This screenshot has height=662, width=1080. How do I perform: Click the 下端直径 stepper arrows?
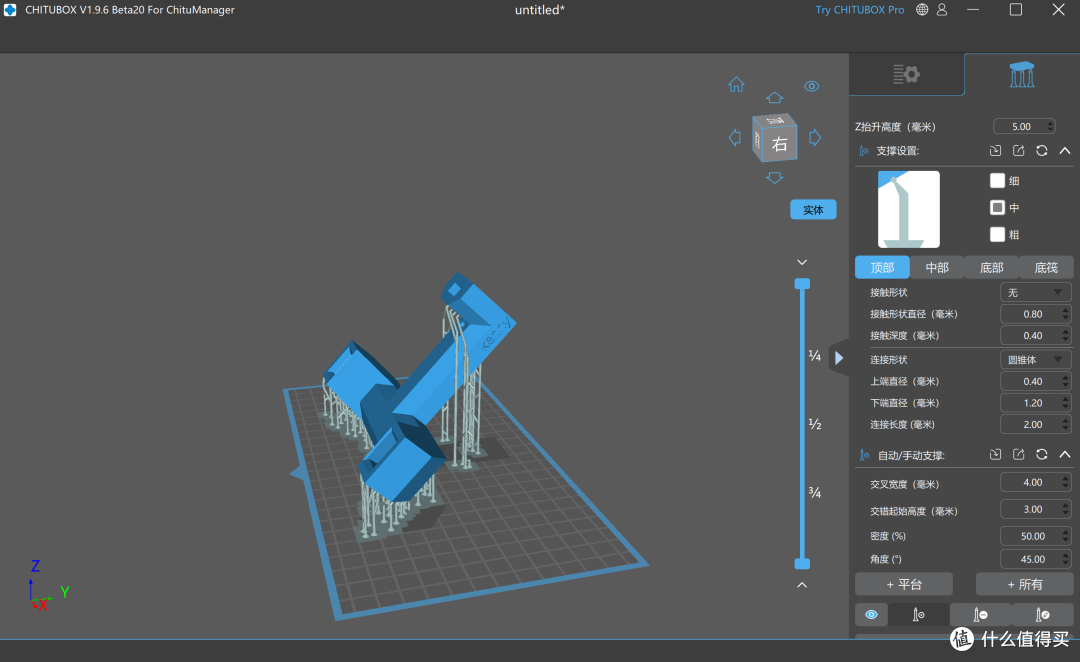(x=1066, y=403)
